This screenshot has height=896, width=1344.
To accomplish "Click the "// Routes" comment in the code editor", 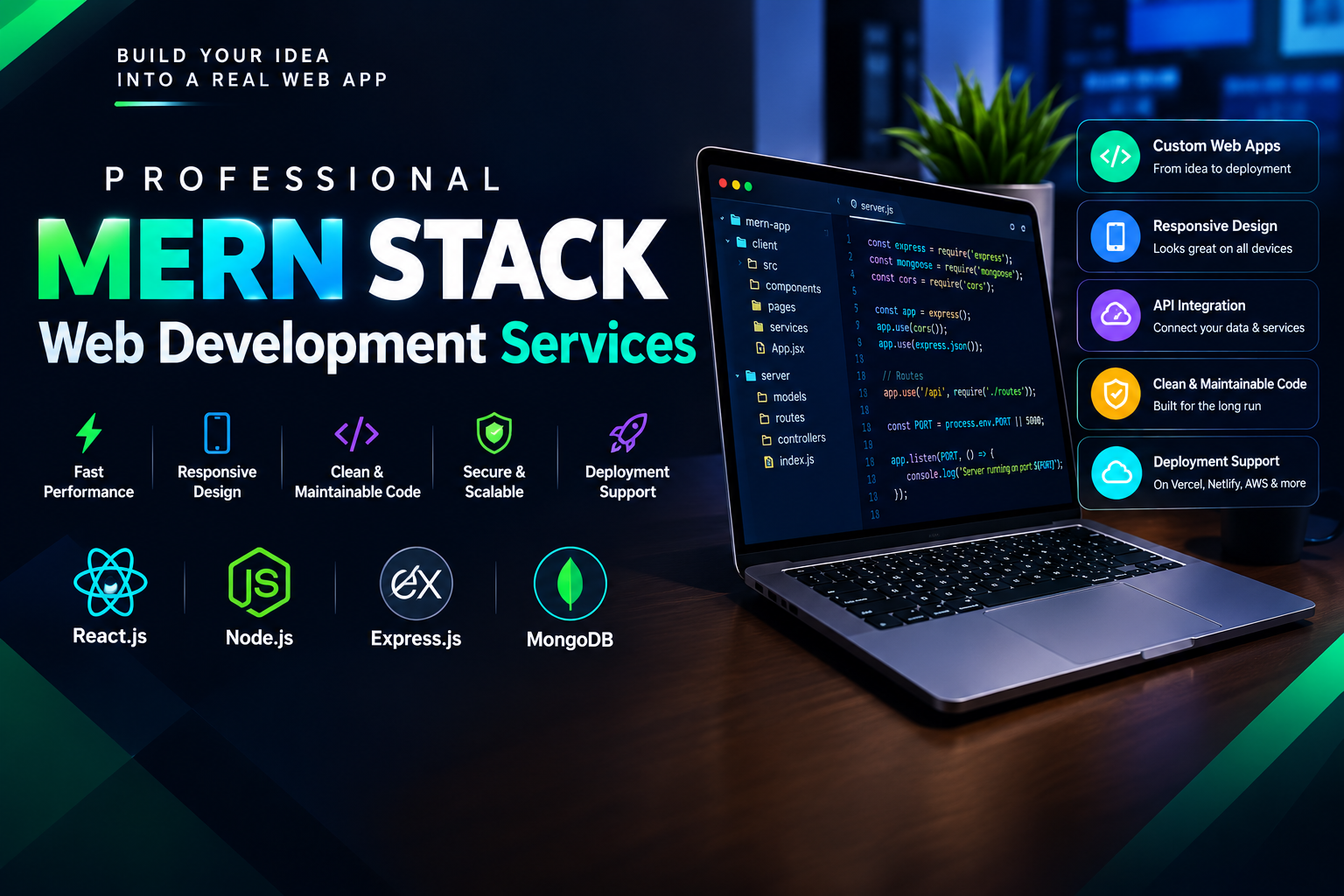I will click(x=902, y=375).
